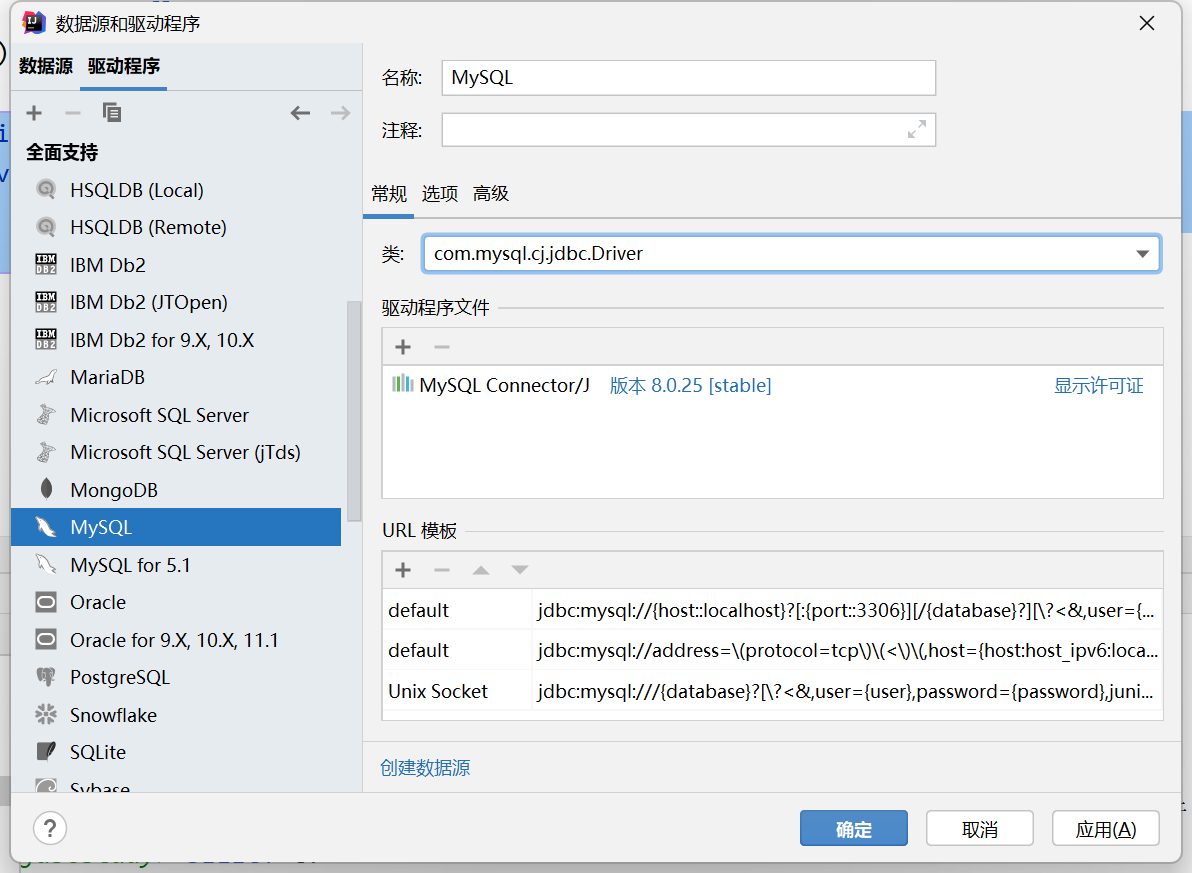This screenshot has height=873, width=1192.
Task: Add a new URL template
Action: point(403,570)
